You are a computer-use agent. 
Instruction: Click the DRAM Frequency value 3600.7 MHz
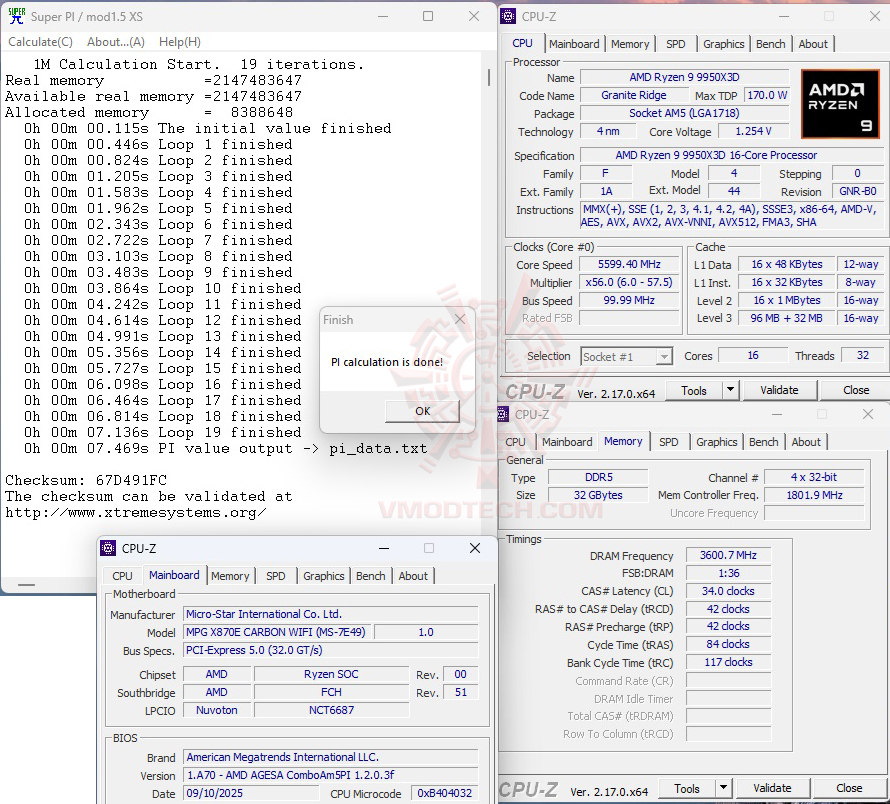pos(728,555)
